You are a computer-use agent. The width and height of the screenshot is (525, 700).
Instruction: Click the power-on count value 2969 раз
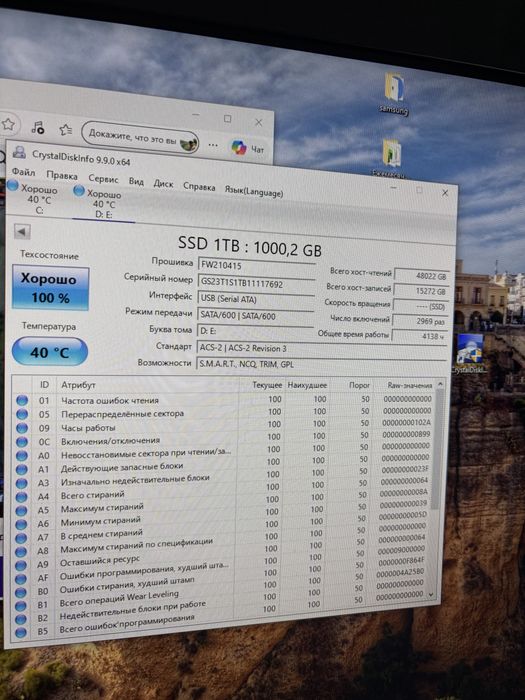(420, 321)
